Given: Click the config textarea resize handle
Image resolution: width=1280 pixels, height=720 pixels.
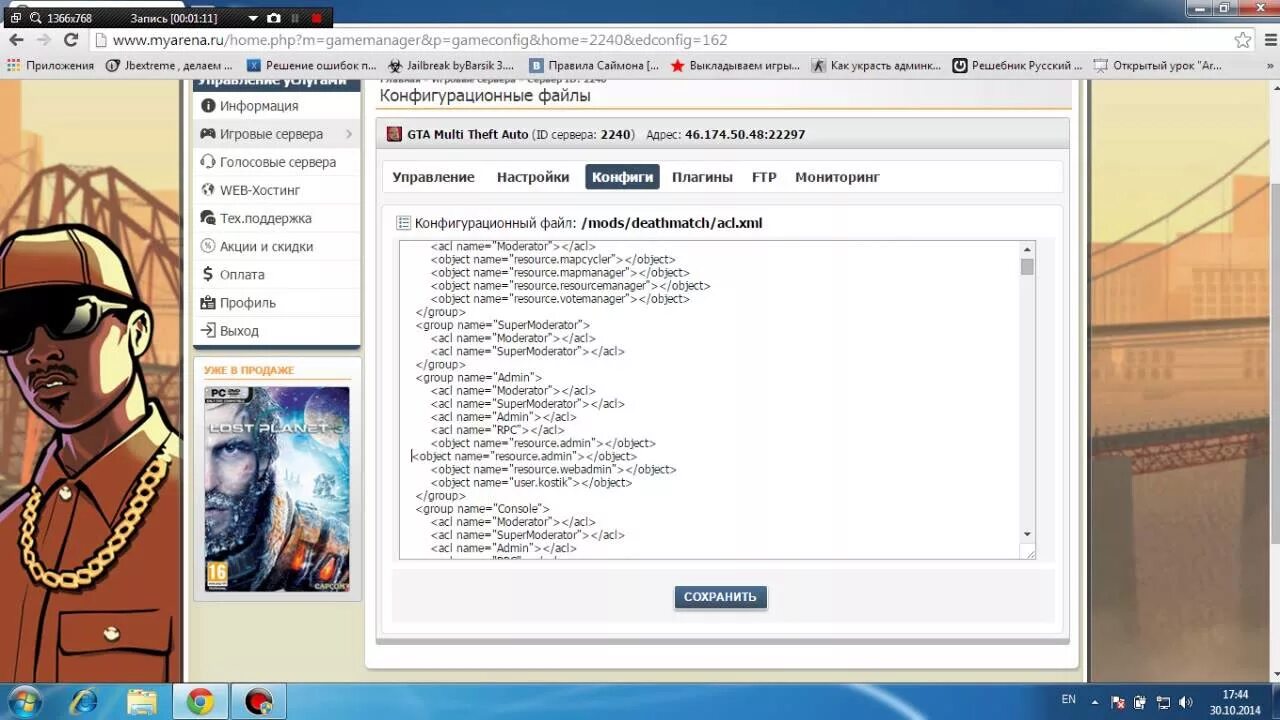Looking at the screenshot, I should click(x=1029, y=553).
